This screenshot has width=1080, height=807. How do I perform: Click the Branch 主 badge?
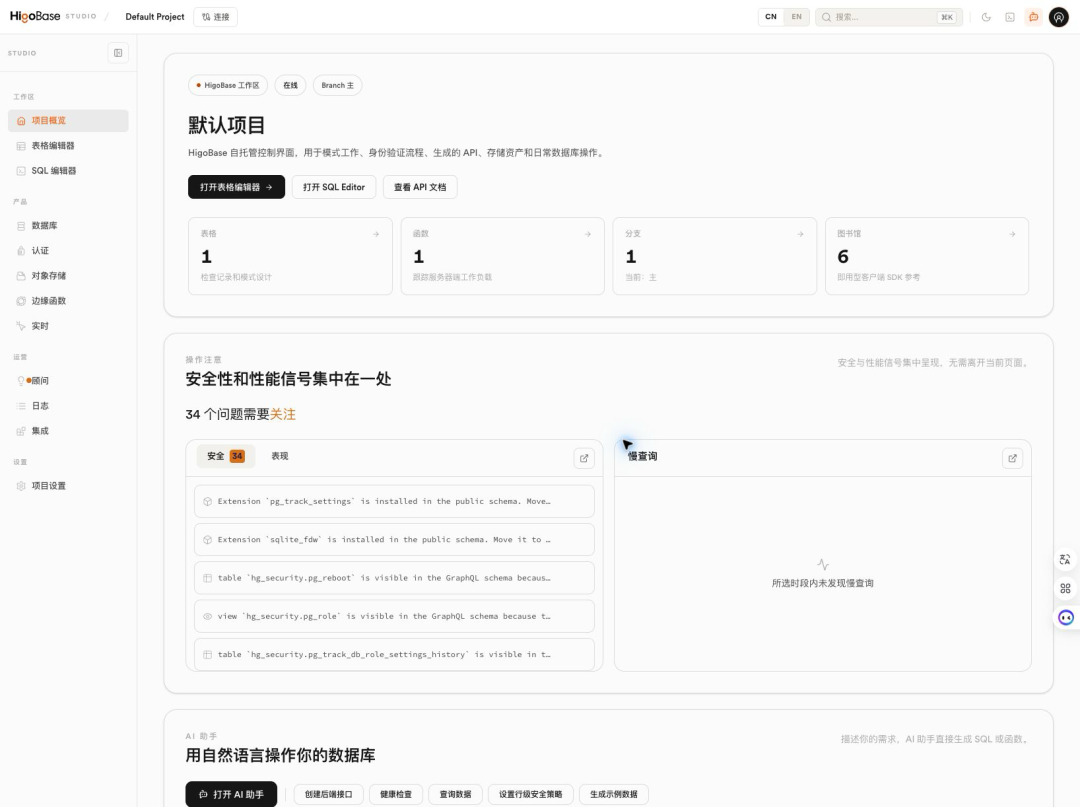pos(338,85)
